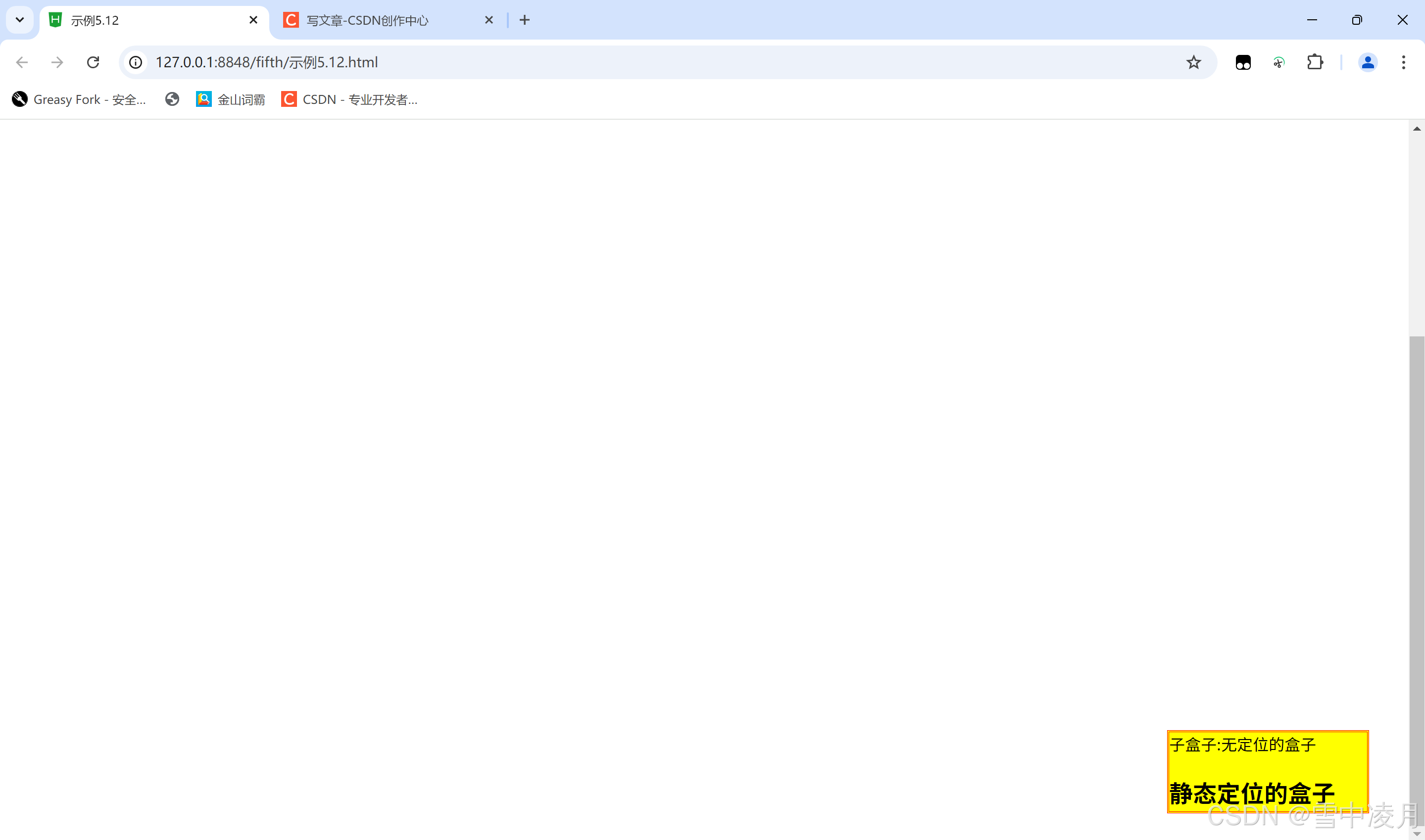This screenshot has width=1425, height=840.
Task: Open the user profile avatar
Action: pos(1367,62)
